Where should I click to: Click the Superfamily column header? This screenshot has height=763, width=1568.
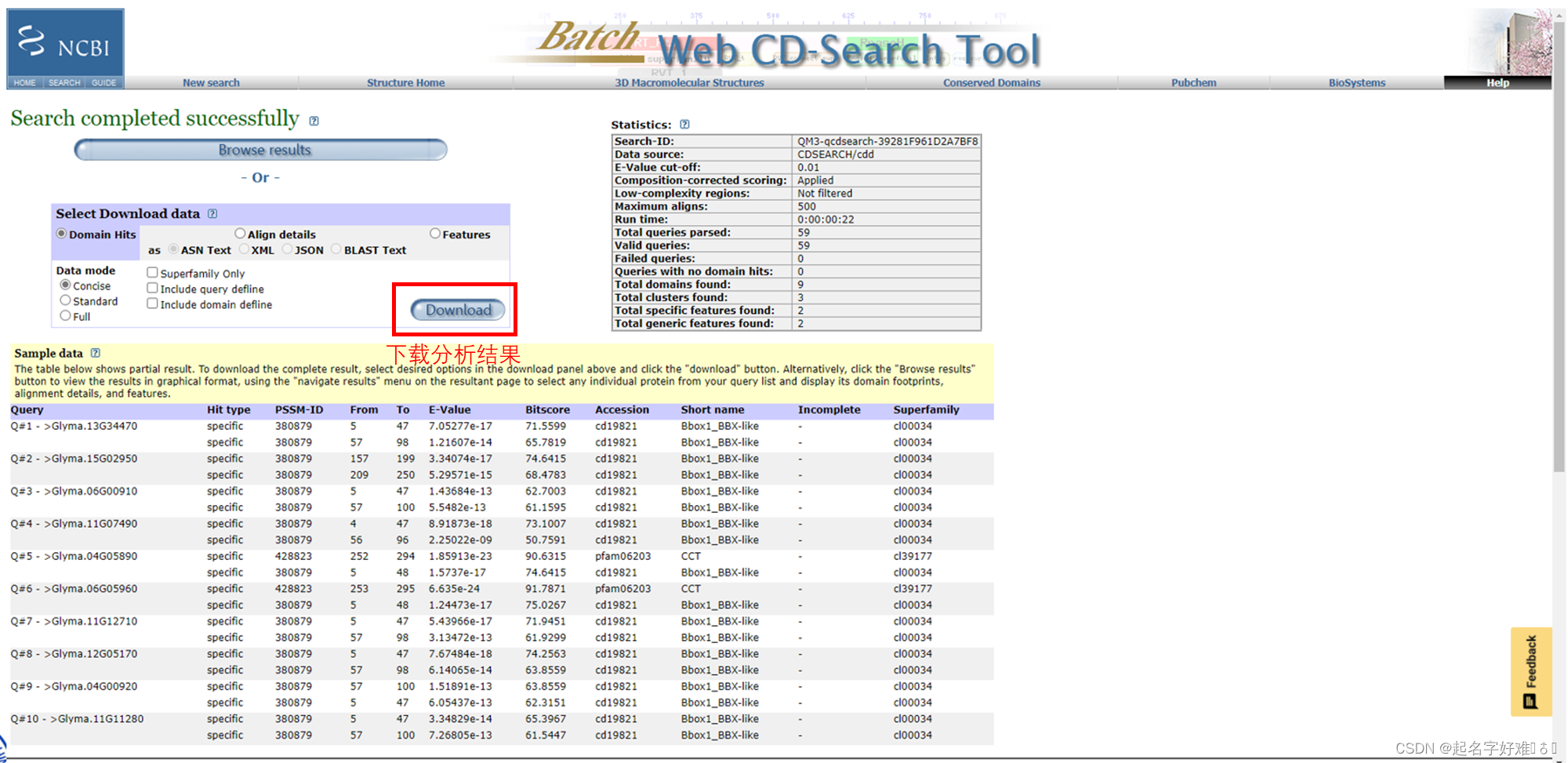pos(926,409)
